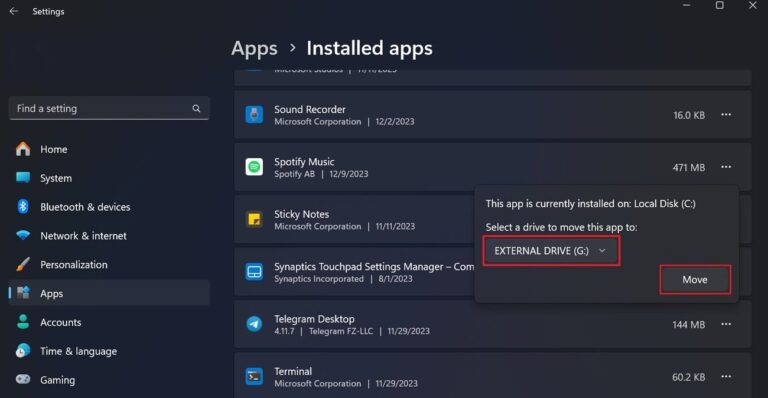768x398 pixels.
Task: Click the Installed apps heading
Action: tap(370, 48)
